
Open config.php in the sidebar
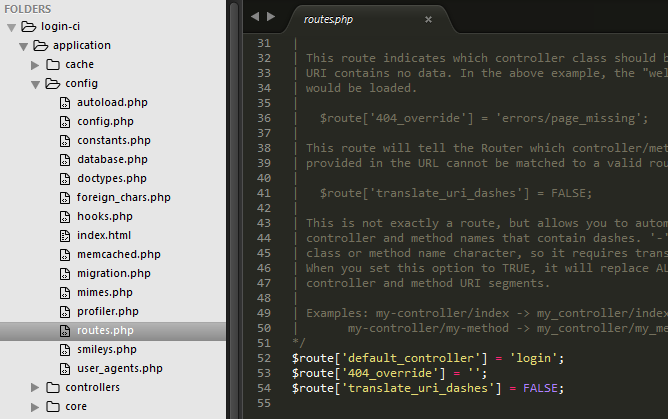[x=105, y=121]
